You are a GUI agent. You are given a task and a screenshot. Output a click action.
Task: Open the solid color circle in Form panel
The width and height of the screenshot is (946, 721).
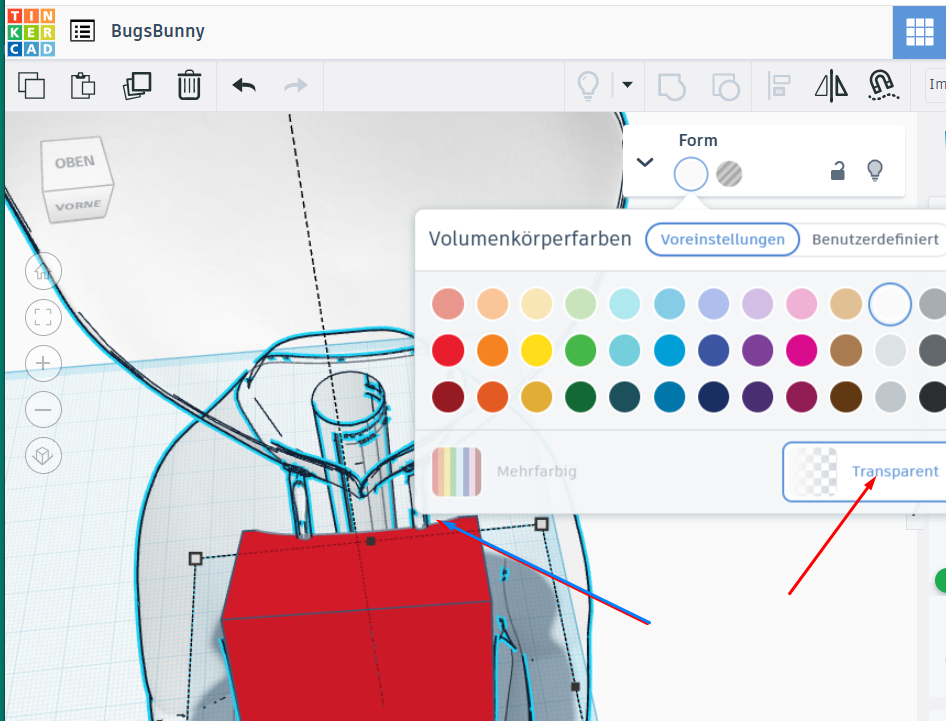coord(691,174)
